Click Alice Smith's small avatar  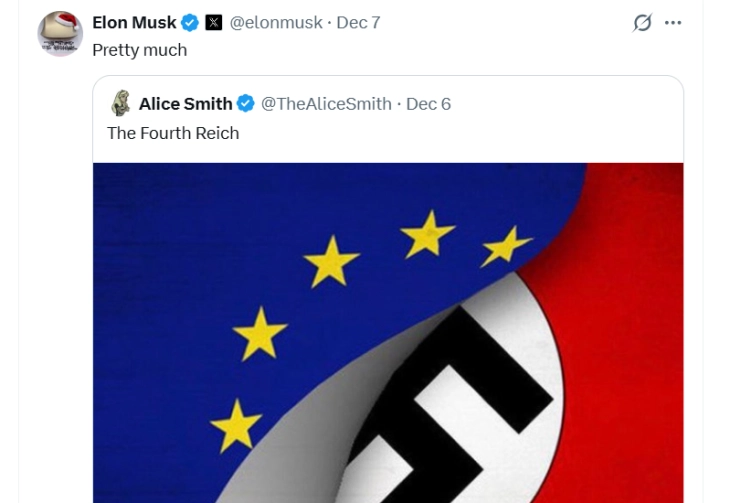120,103
